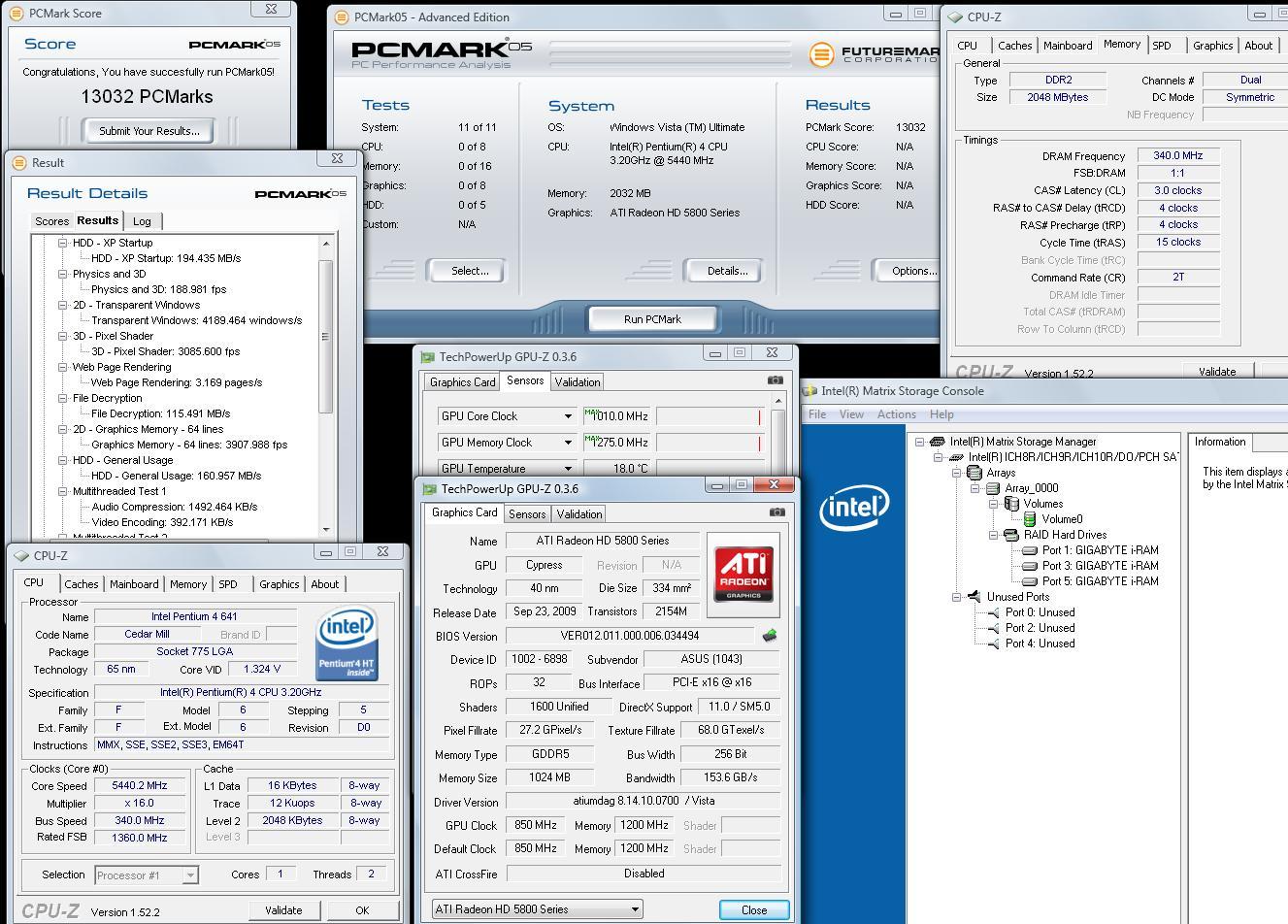Switch to Scores tab in Result Details
Viewport: 1288px width, 924px height.
pyautogui.click(x=51, y=221)
